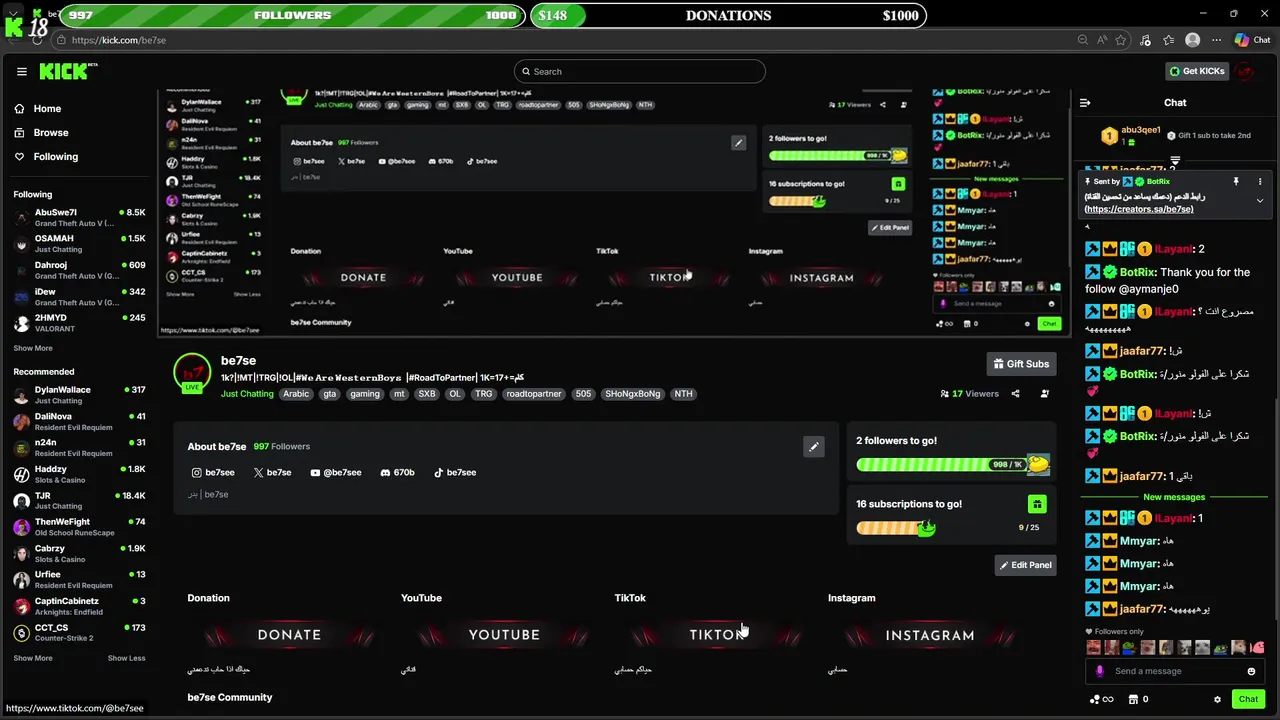
Task: Click the user icon beside the share button
Action: tap(1045, 394)
